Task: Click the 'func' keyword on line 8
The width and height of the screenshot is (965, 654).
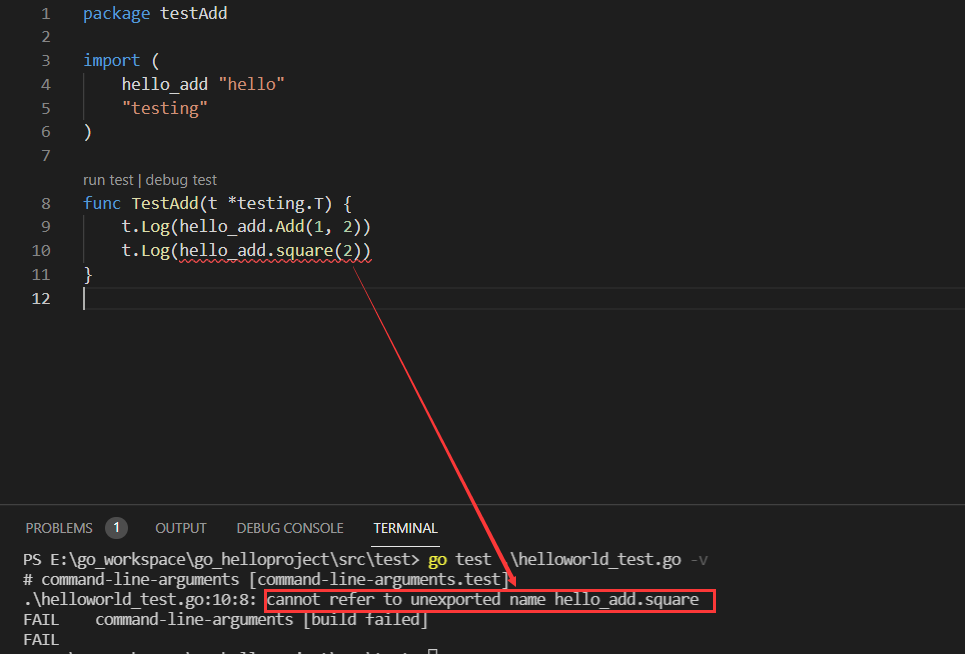Action: tap(102, 203)
